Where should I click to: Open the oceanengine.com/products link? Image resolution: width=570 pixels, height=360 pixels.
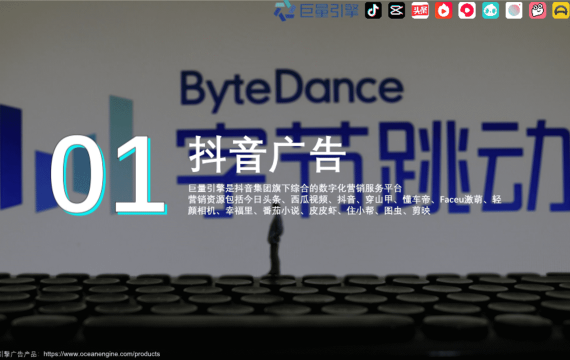click(x=102, y=354)
